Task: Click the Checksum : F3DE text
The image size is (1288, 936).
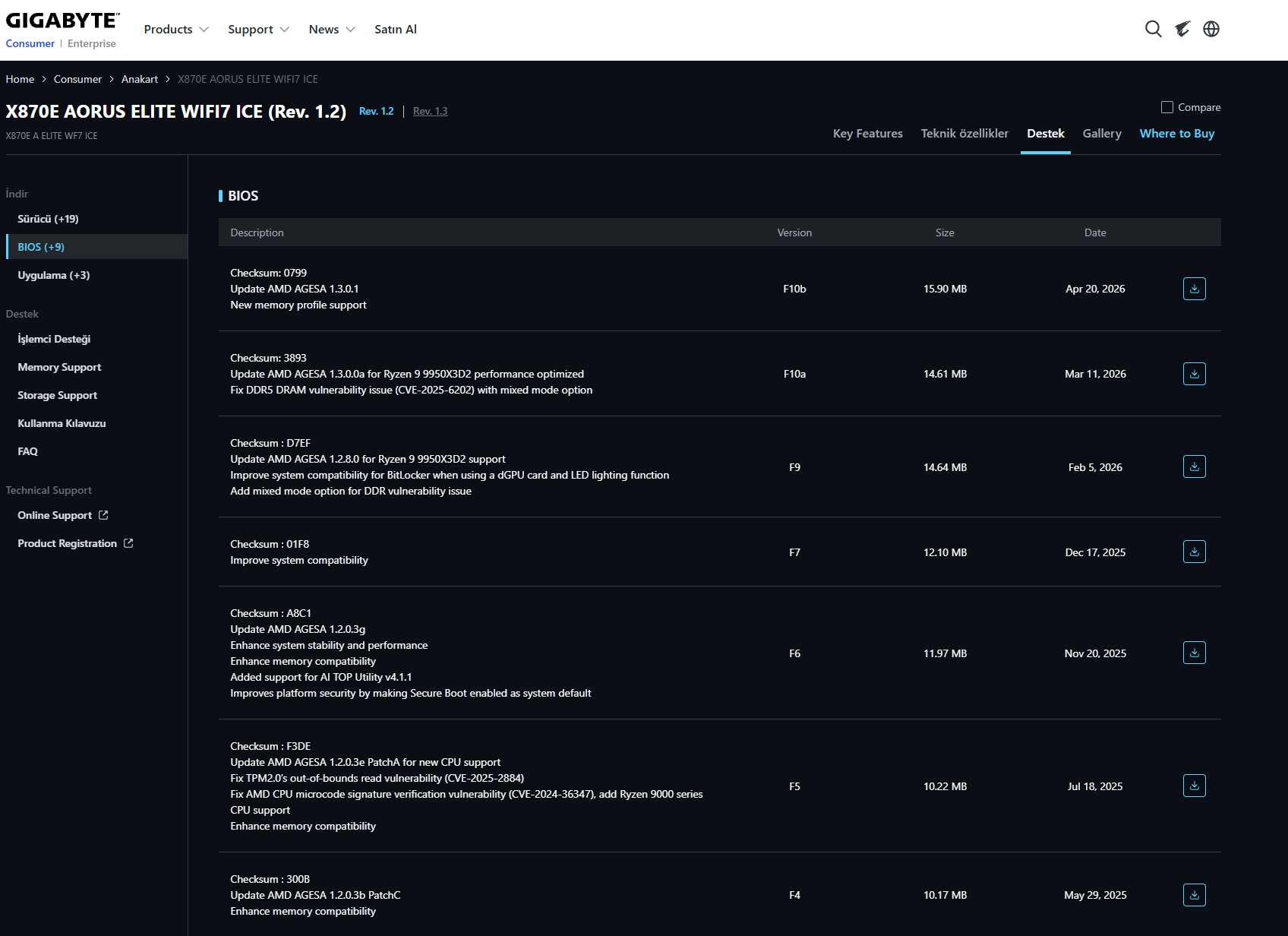Action: click(270, 746)
